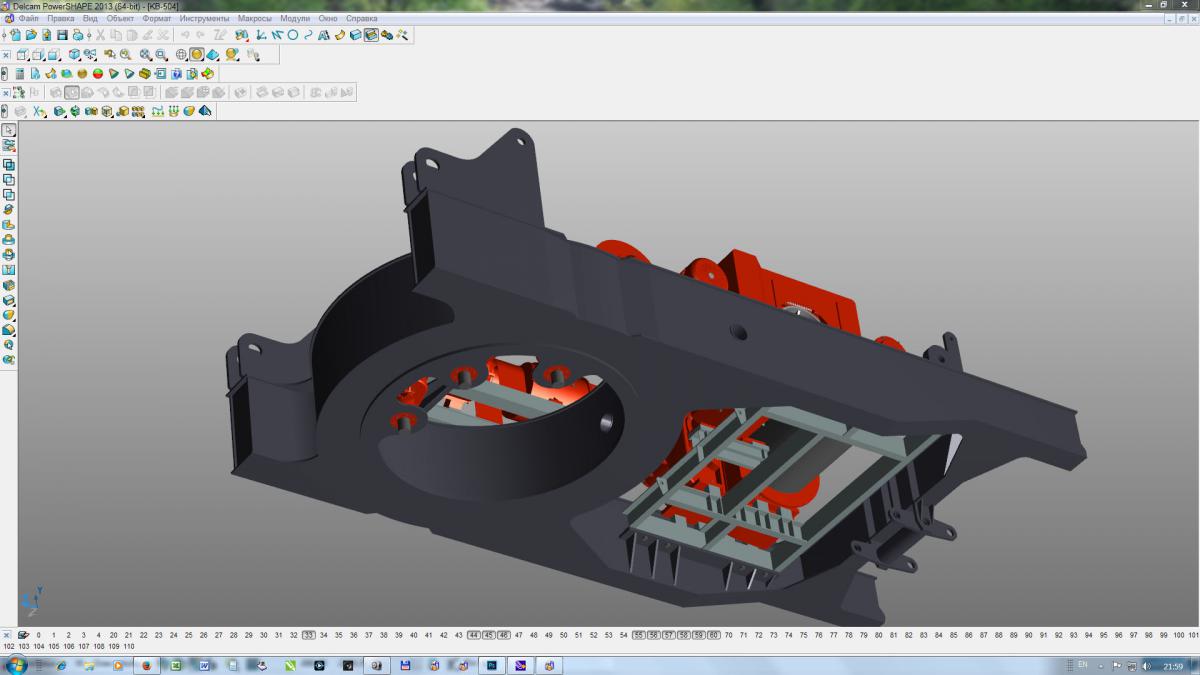Select the Circle/Arc creation tool
Screen dimensions: 1200x675
[292, 35]
